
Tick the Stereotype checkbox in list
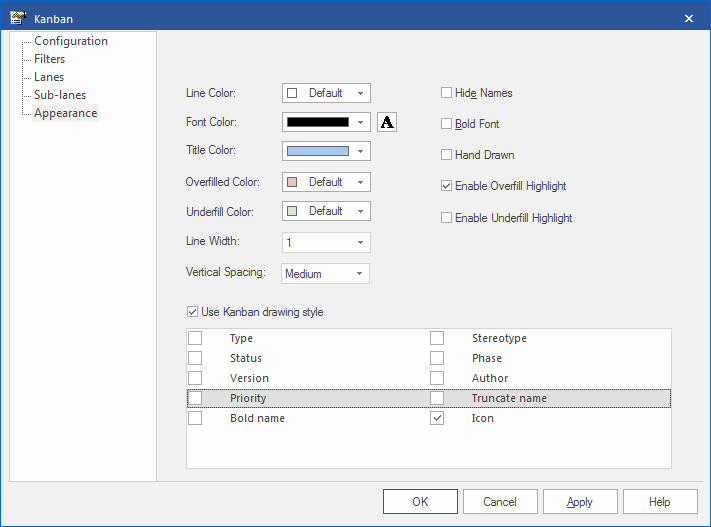437,338
